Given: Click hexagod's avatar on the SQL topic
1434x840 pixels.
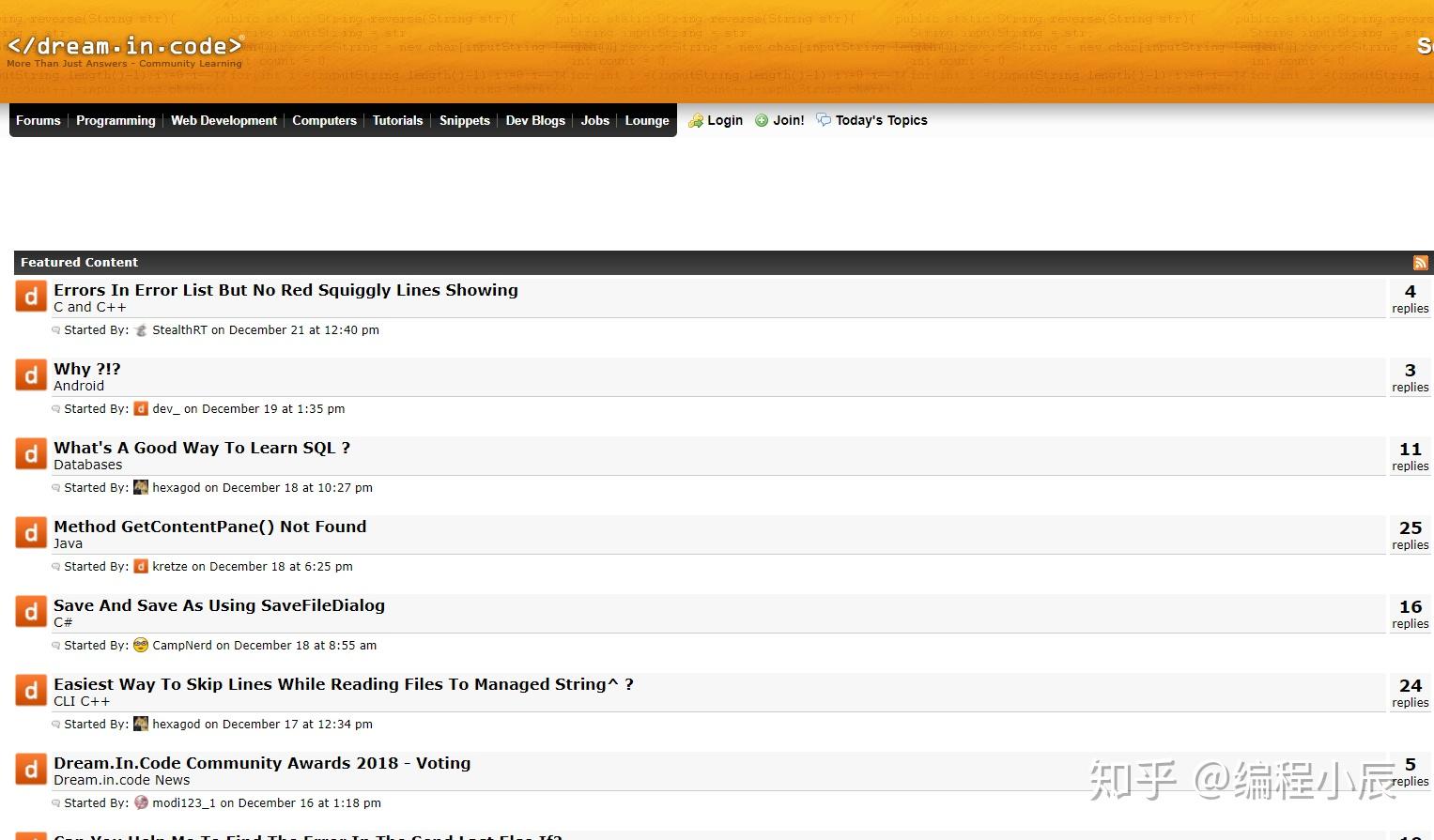Looking at the screenshot, I should pos(141,488).
